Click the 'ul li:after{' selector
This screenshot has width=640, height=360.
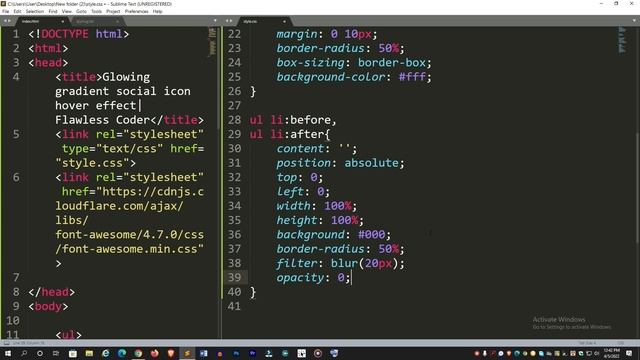pos(290,134)
